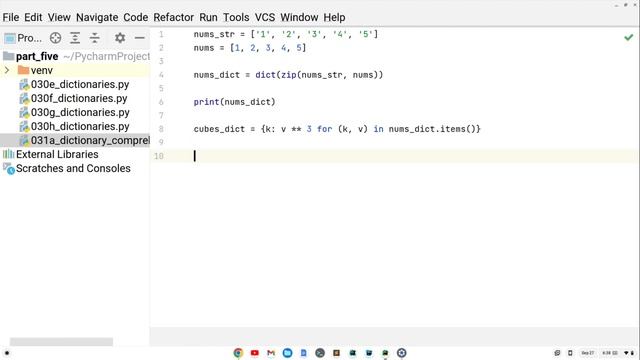Open the View menu

(x=59, y=18)
